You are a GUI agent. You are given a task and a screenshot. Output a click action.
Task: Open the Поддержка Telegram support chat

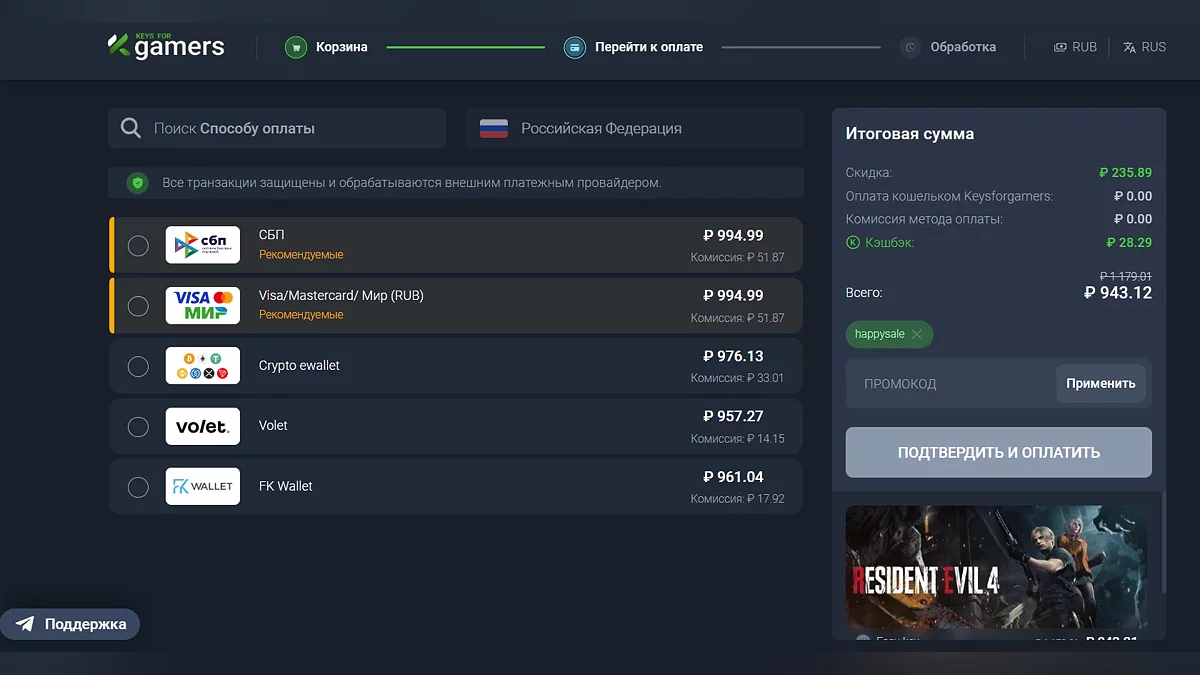[x=71, y=624]
